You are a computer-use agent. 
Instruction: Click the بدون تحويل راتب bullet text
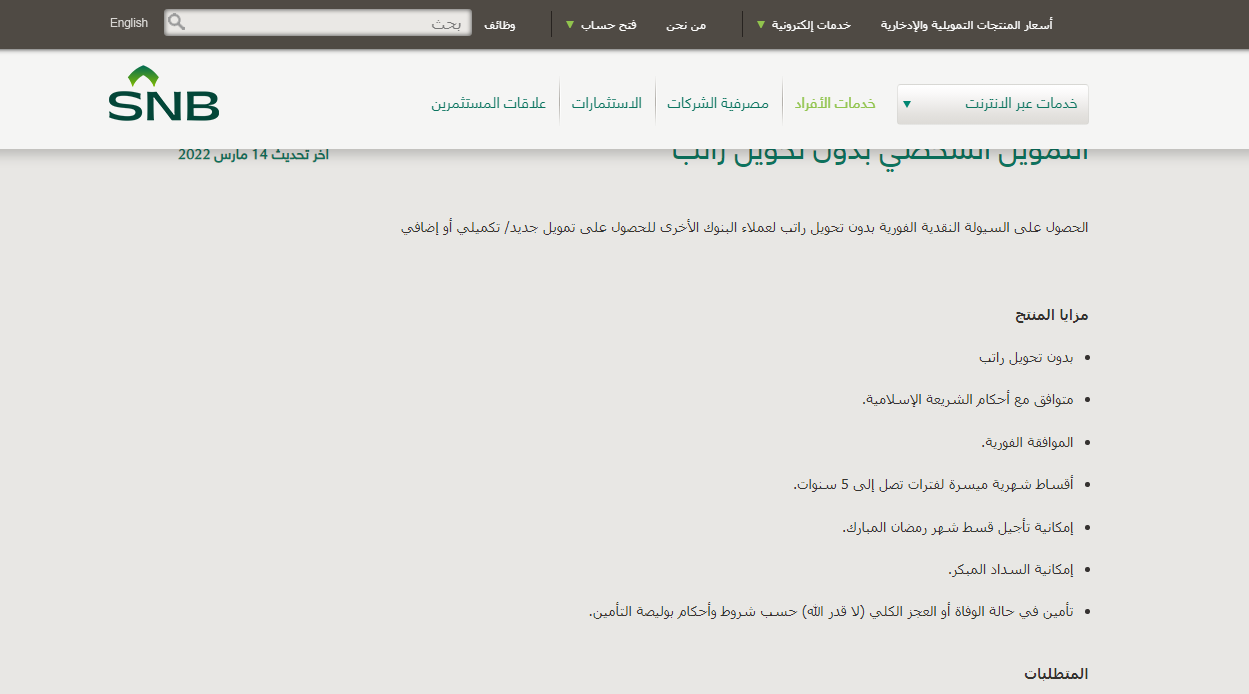click(x=1026, y=357)
